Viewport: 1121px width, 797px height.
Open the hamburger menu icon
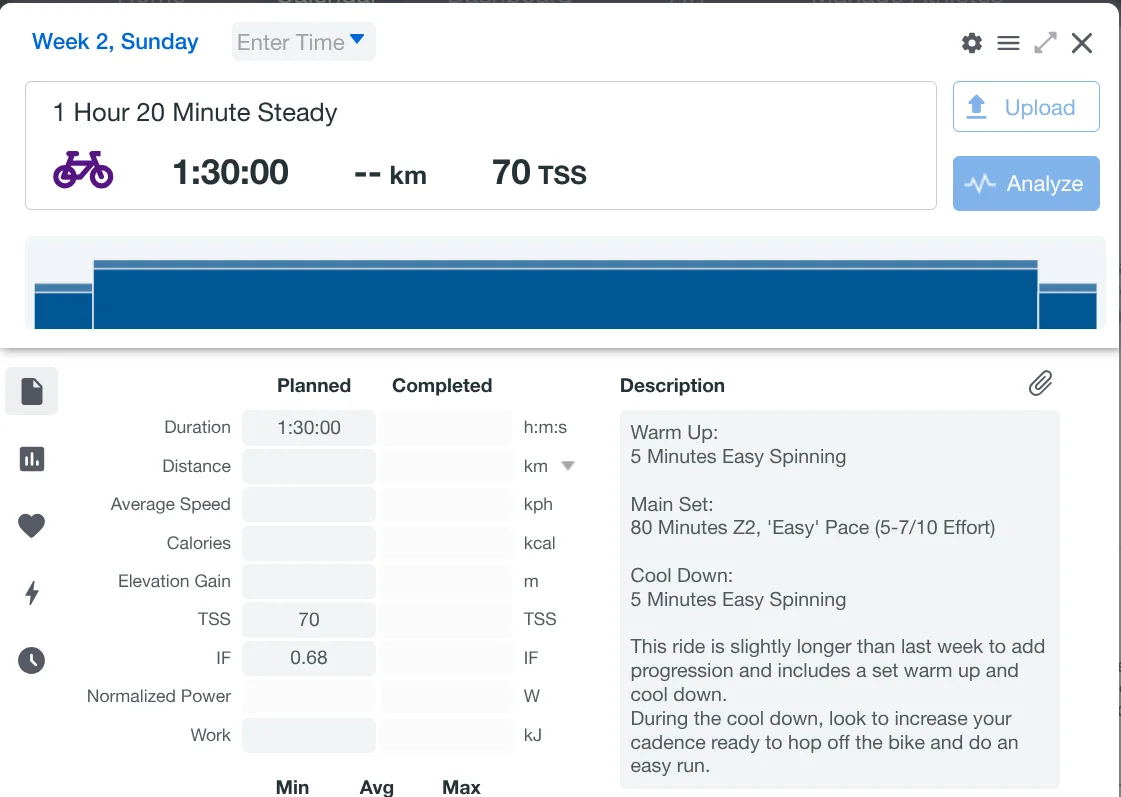[1008, 43]
